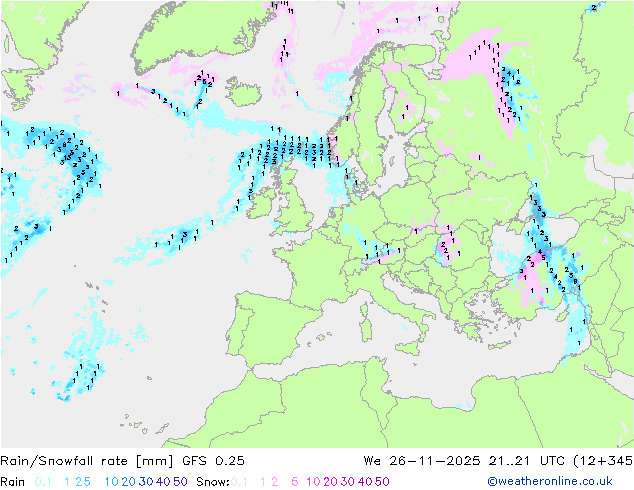Click the '(12+345' forecast offset text
This screenshot has width=634, height=490.
603,461
